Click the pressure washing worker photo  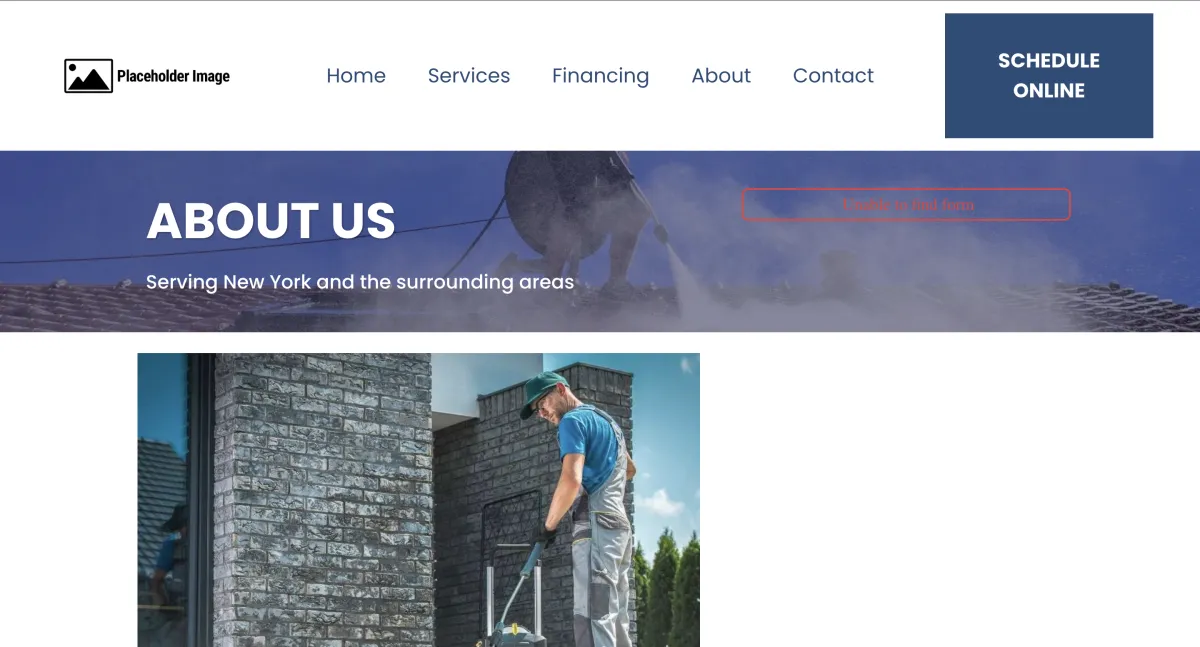point(418,500)
